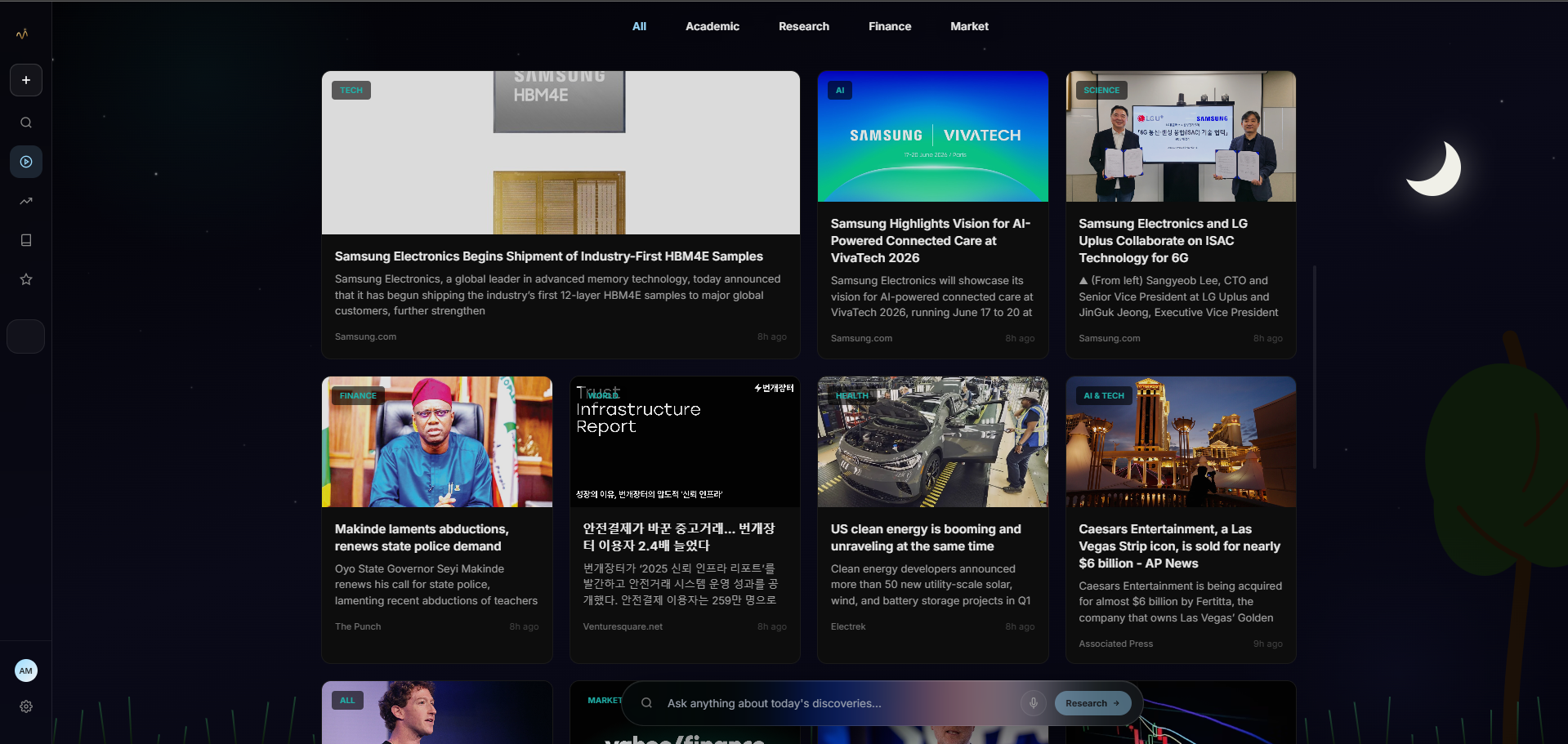This screenshot has height=744, width=1568.
Task: Click the Las Vegas night skyline thumbnail
Action: pos(1181,442)
